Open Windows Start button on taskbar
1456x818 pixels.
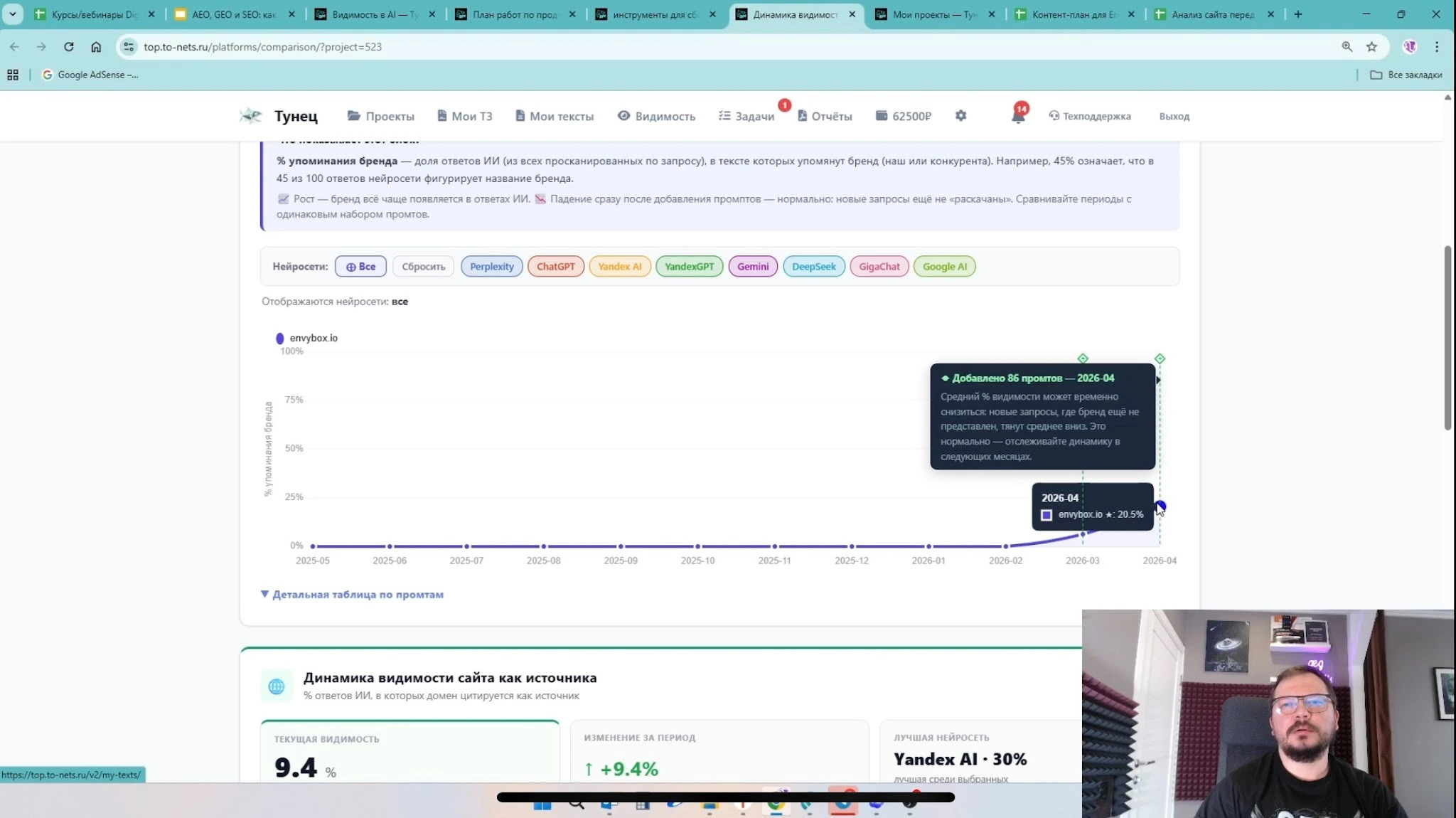[542, 804]
